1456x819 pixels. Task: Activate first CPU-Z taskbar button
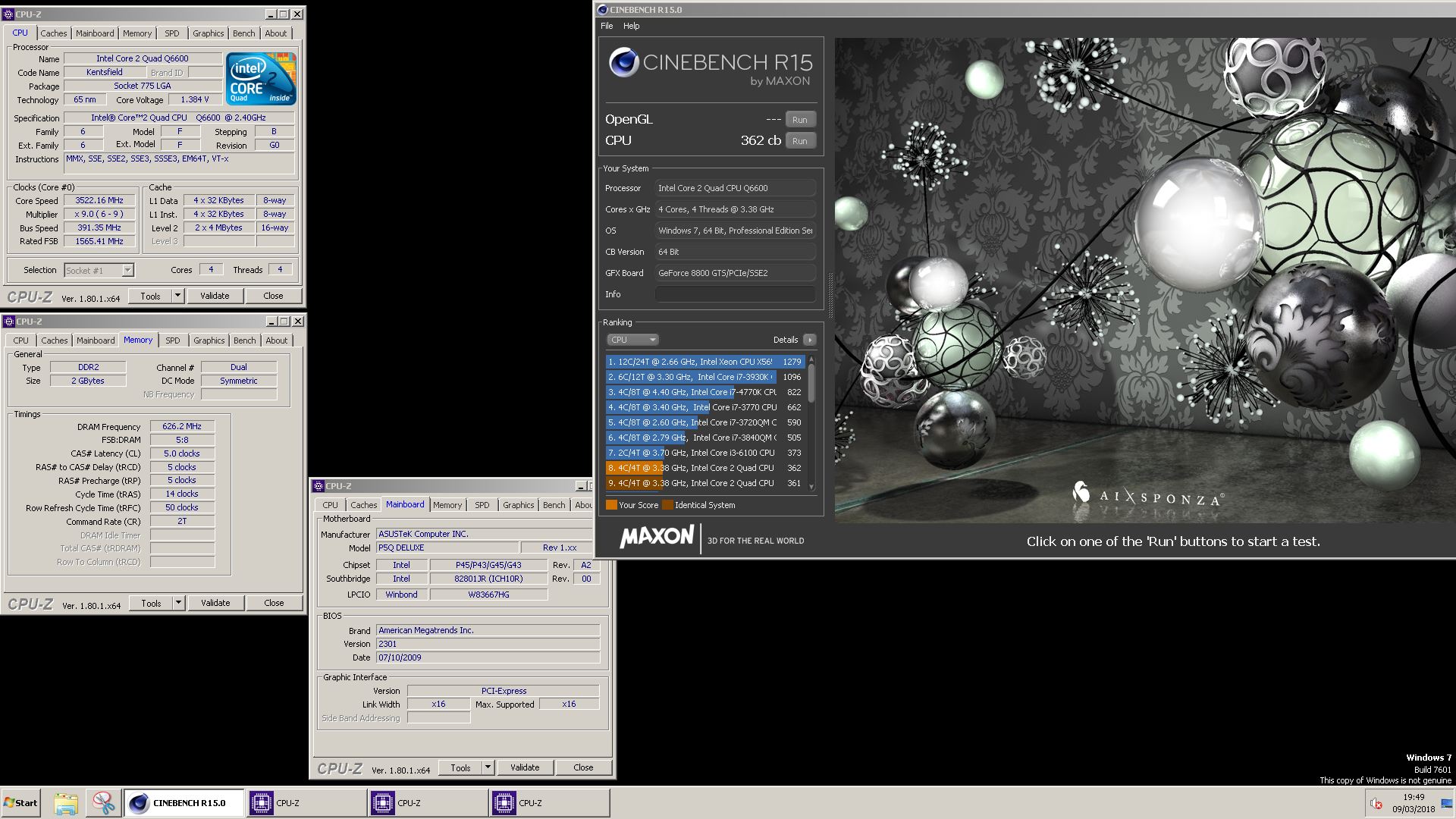[306, 803]
